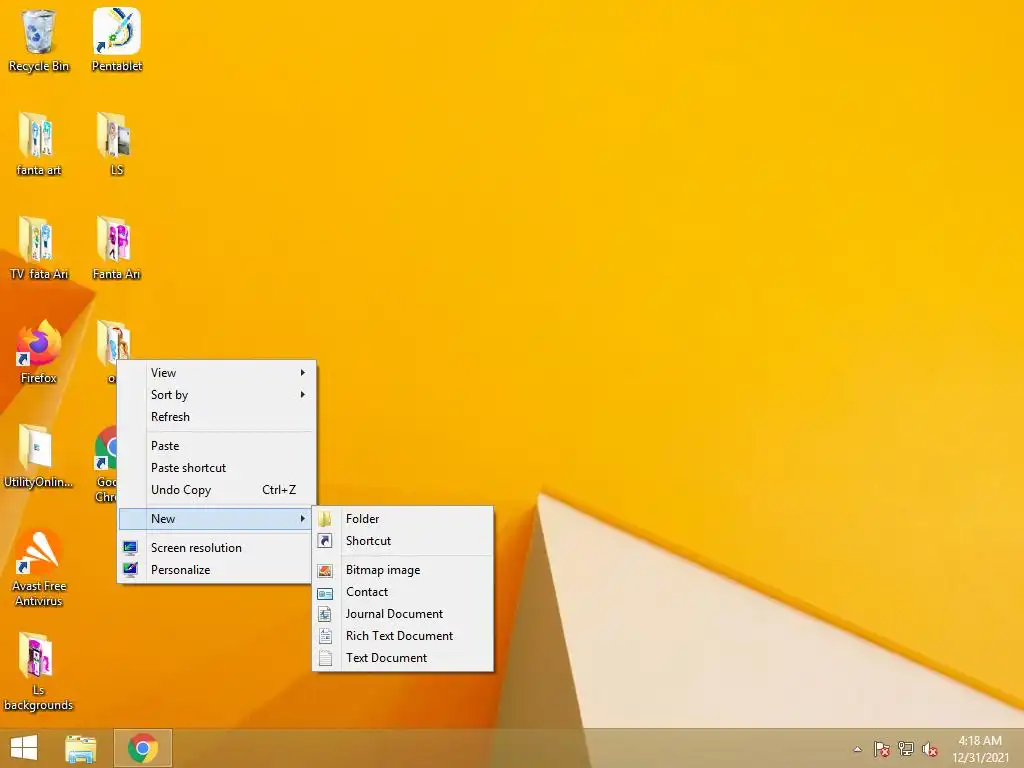Screen dimensions: 1024x768
Task: Choose Refresh in the context menu
Action: pyautogui.click(x=216, y=417)
